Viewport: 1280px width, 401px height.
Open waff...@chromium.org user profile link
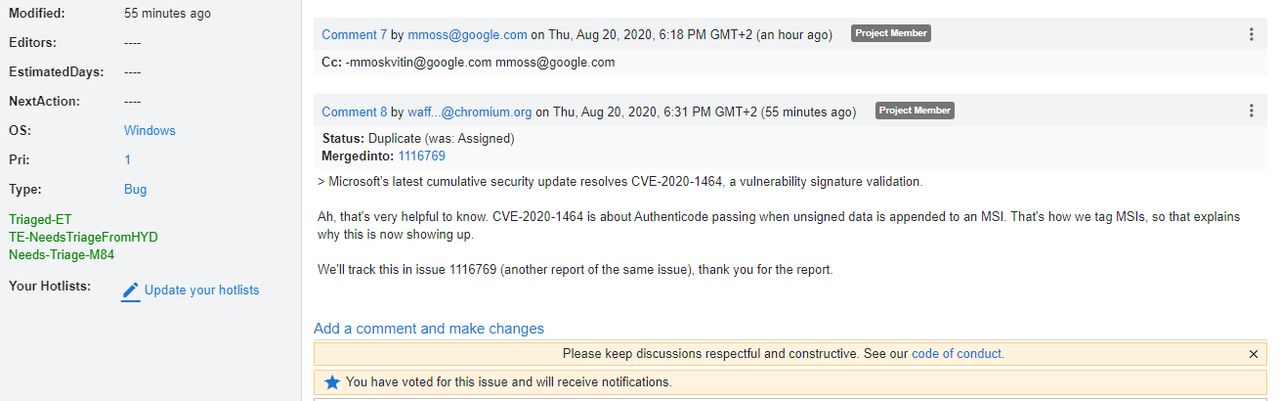tap(470, 112)
